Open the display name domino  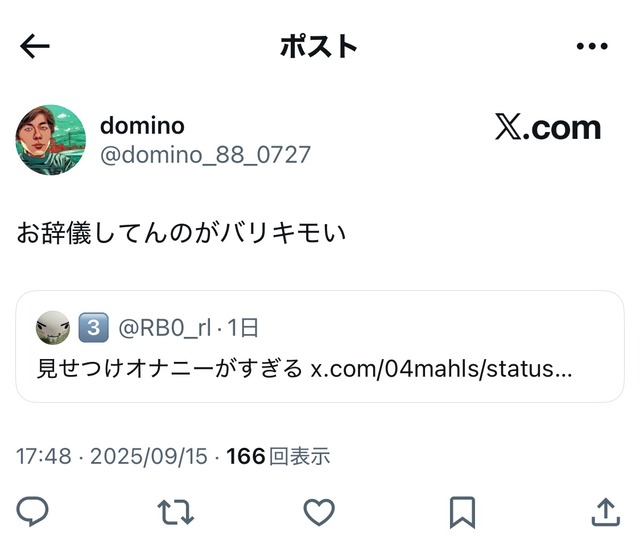[142, 125]
